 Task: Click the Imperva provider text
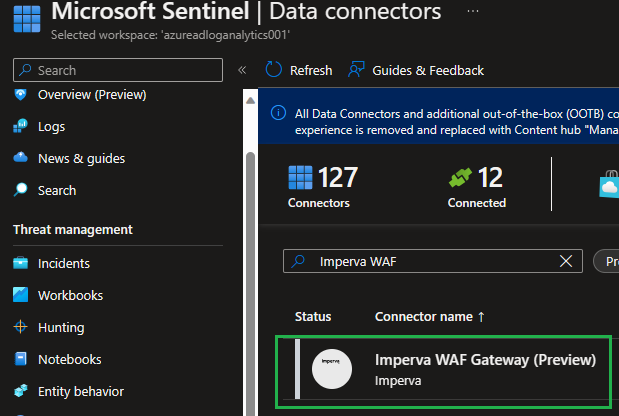coord(398,381)
